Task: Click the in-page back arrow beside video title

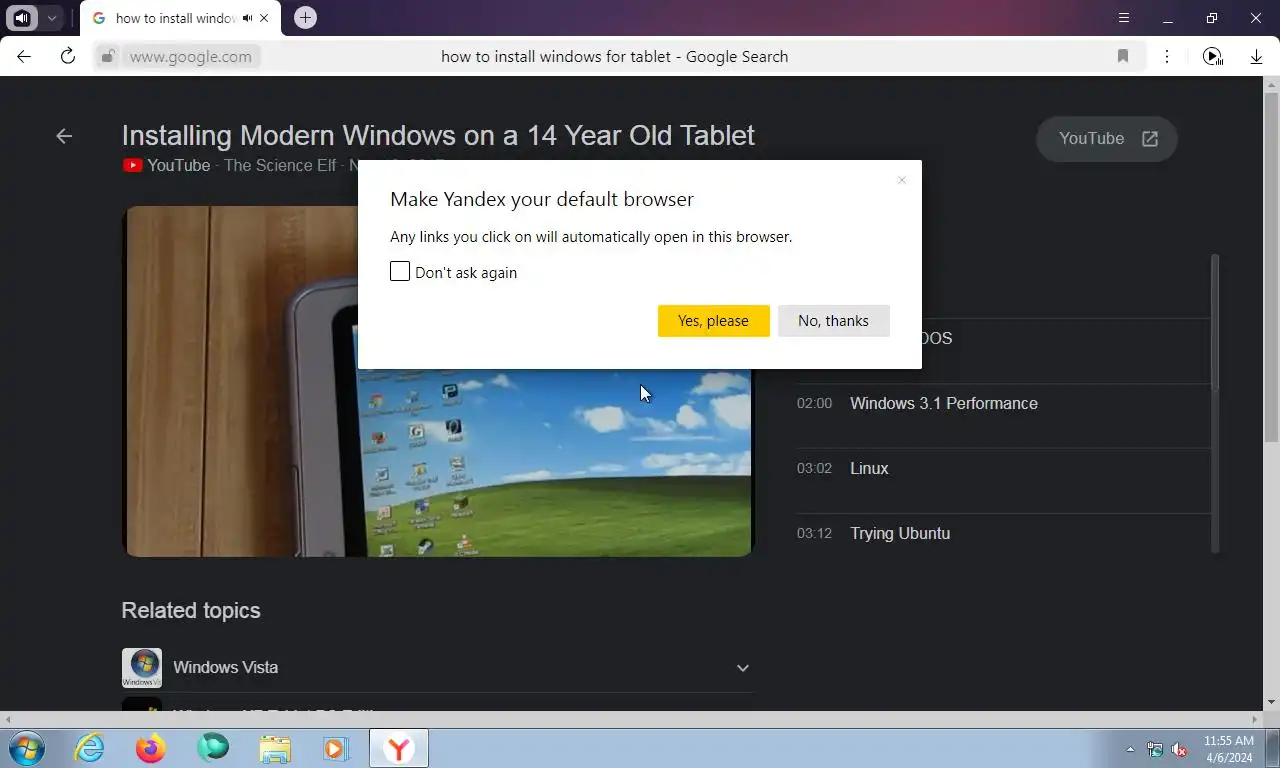Action: click(64, 136)
